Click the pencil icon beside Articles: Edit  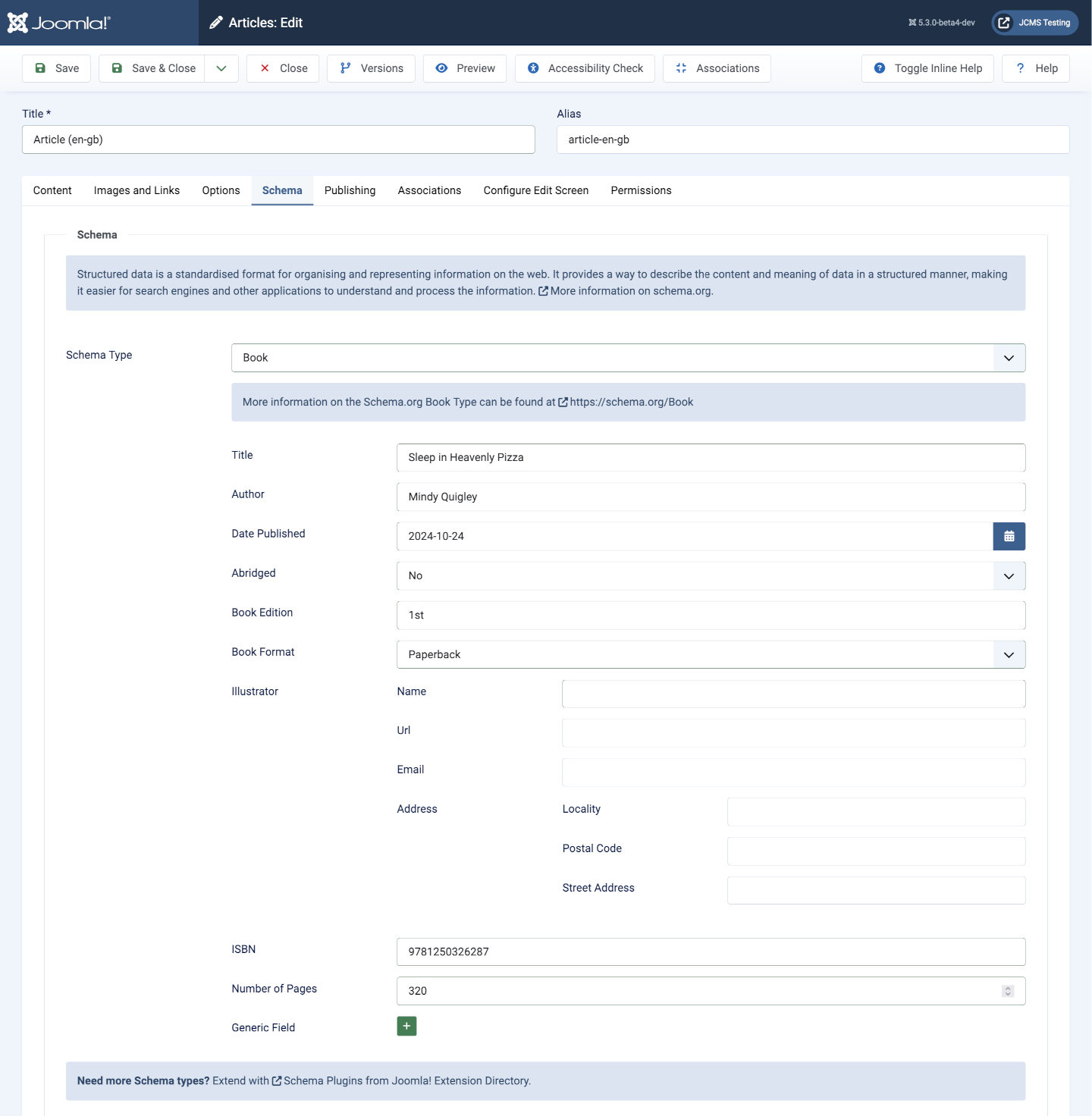tap(216, 23)
